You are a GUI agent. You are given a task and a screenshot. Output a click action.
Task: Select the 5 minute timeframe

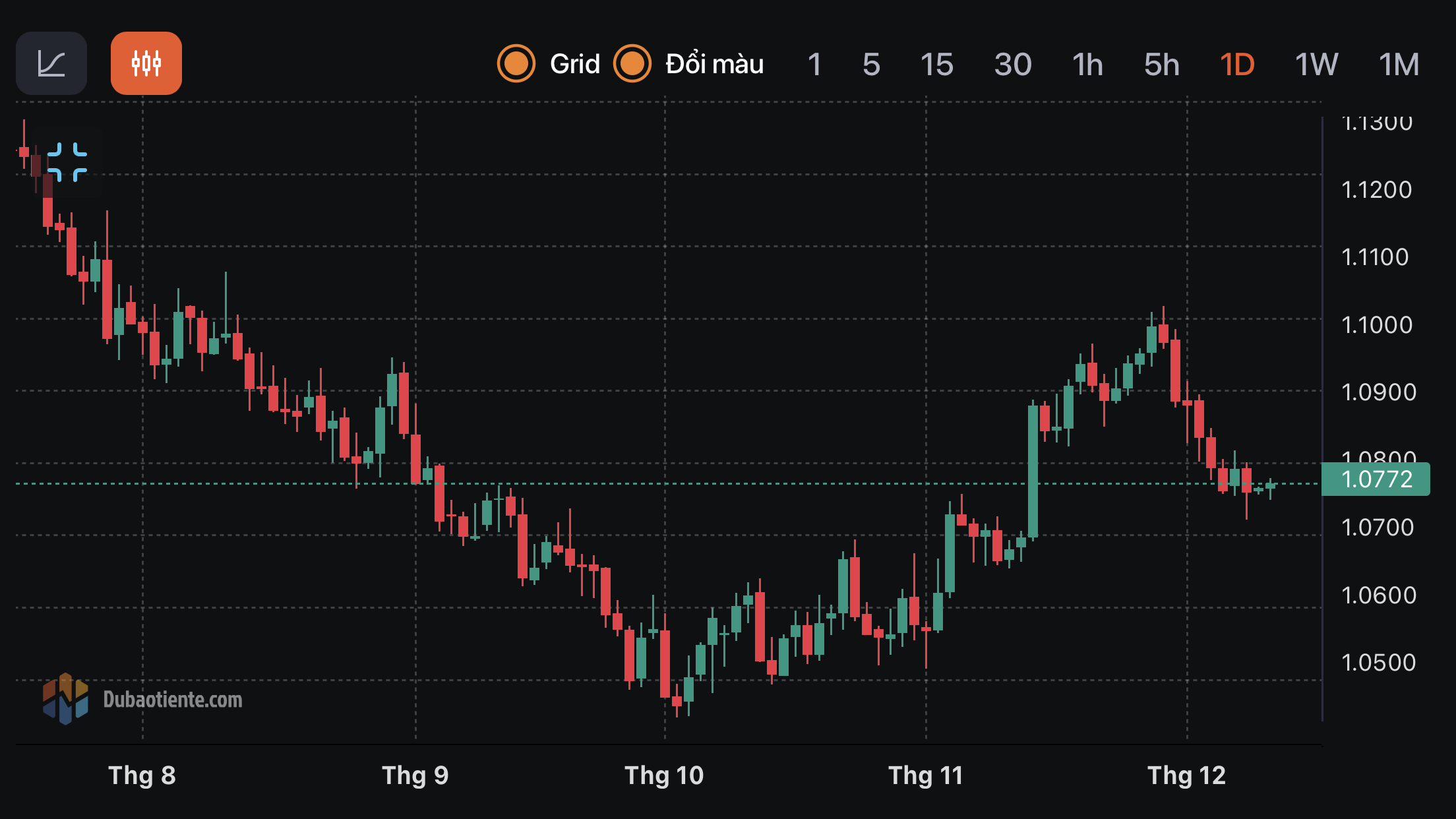point(871,65)
